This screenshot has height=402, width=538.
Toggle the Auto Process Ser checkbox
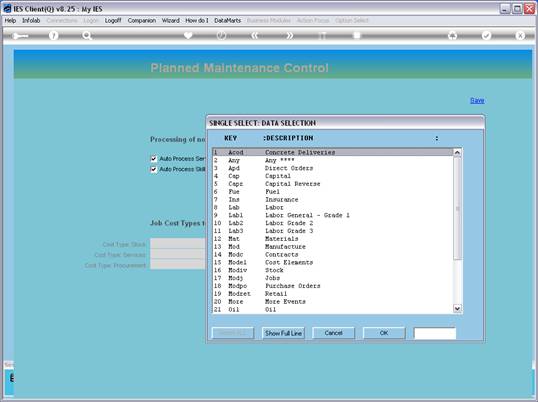(154, 158)
